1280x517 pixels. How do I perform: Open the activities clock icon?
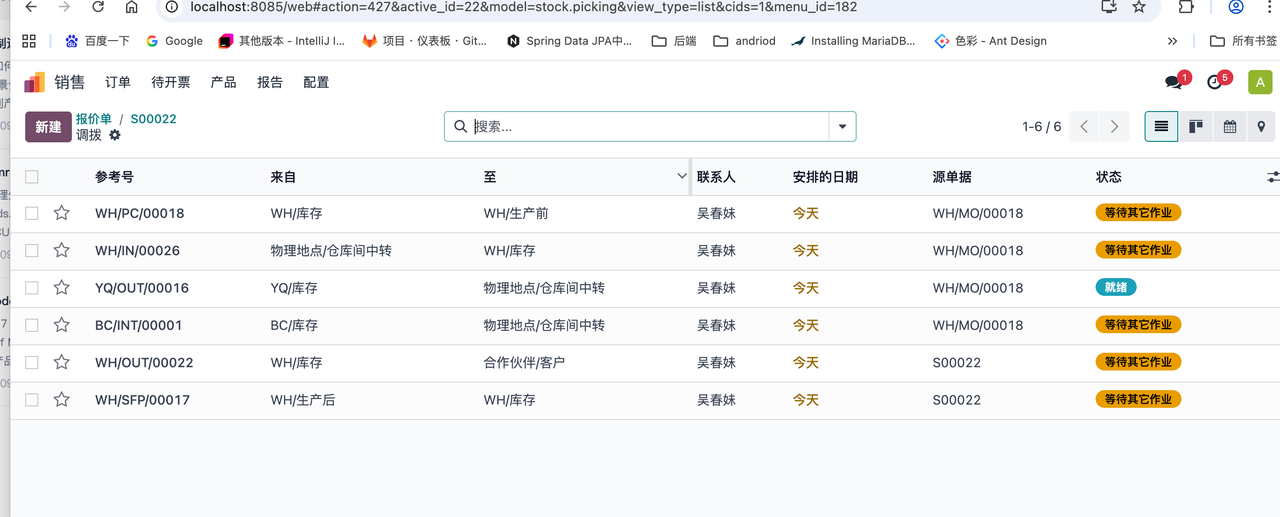coord(1215,82)
